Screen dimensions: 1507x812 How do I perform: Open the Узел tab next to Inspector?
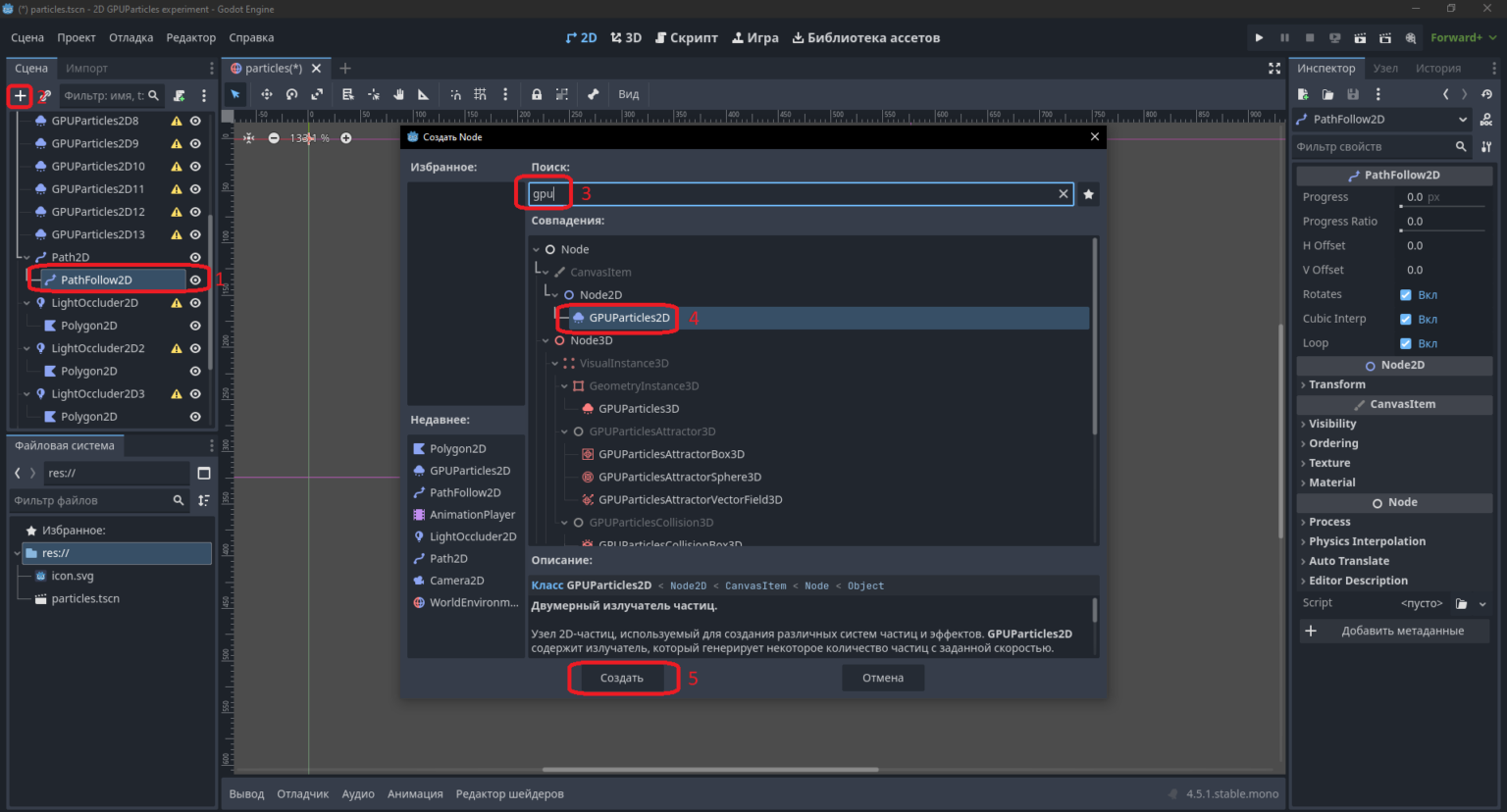(1385, 69)
